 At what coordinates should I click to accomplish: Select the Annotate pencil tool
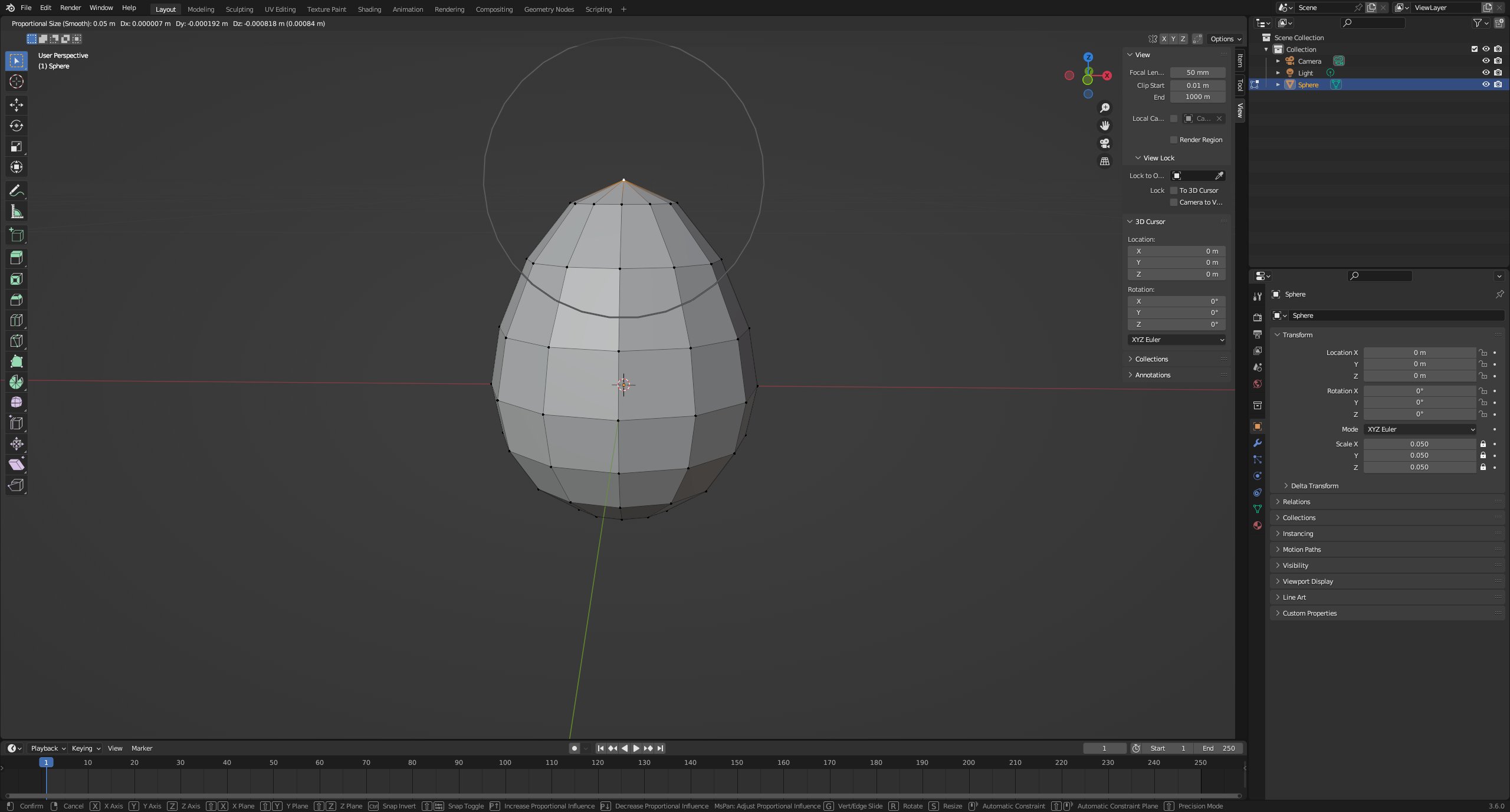(17, 190)
